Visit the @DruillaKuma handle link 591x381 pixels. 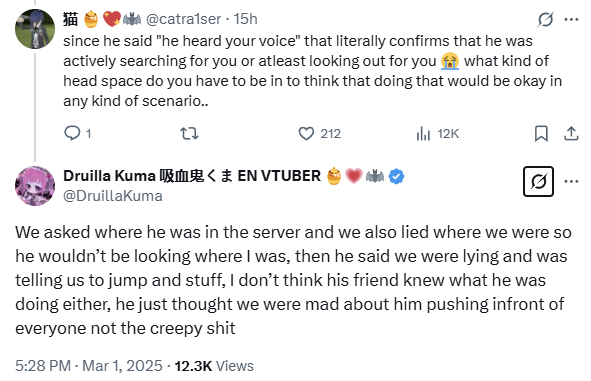(113, 196)
